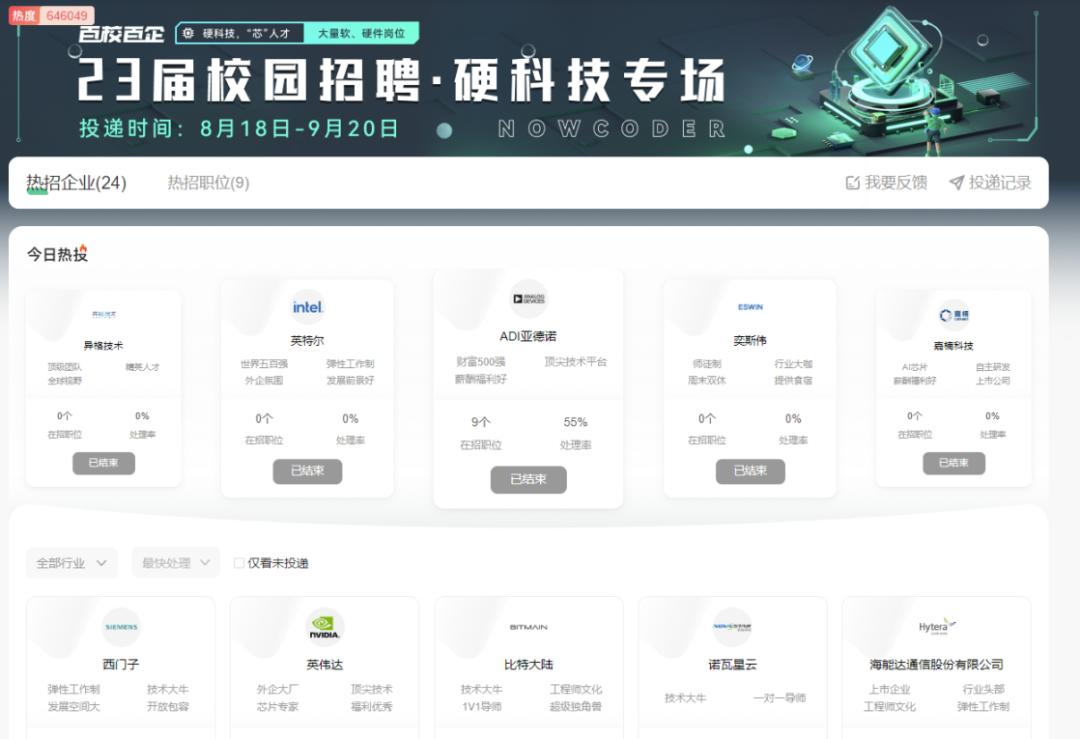
Task: Click the 23届校园招聘 banner title
Action: coord(401,80)
